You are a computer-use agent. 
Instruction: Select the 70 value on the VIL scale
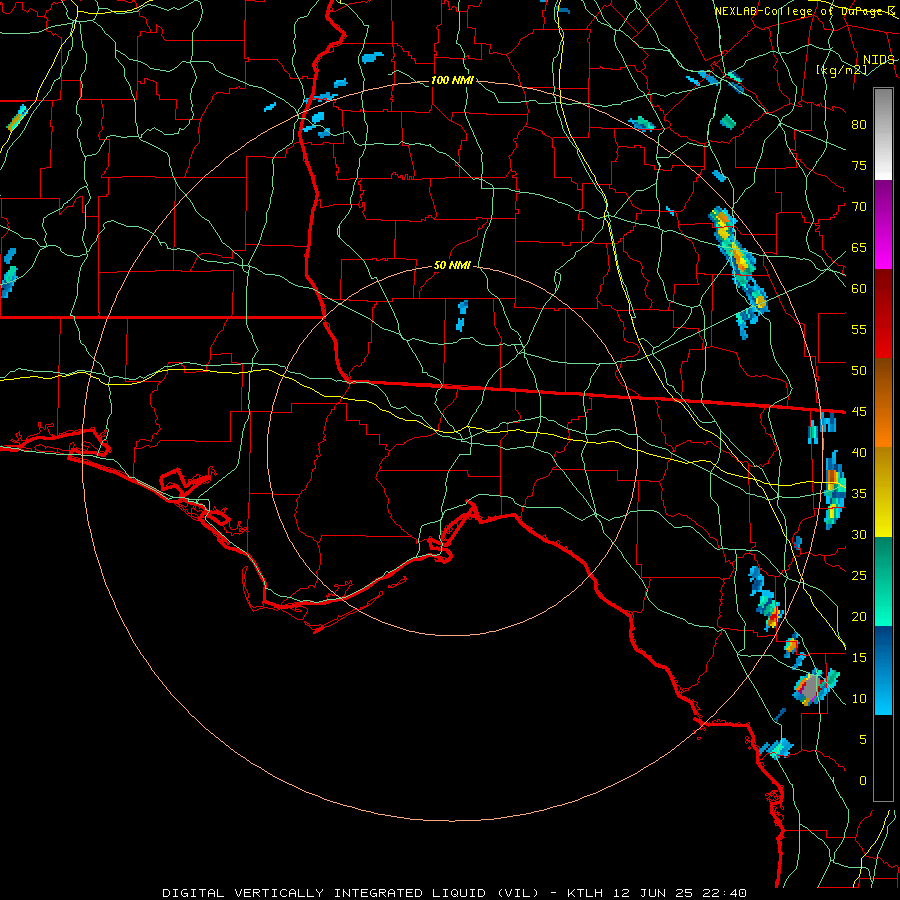coord(859,207)
